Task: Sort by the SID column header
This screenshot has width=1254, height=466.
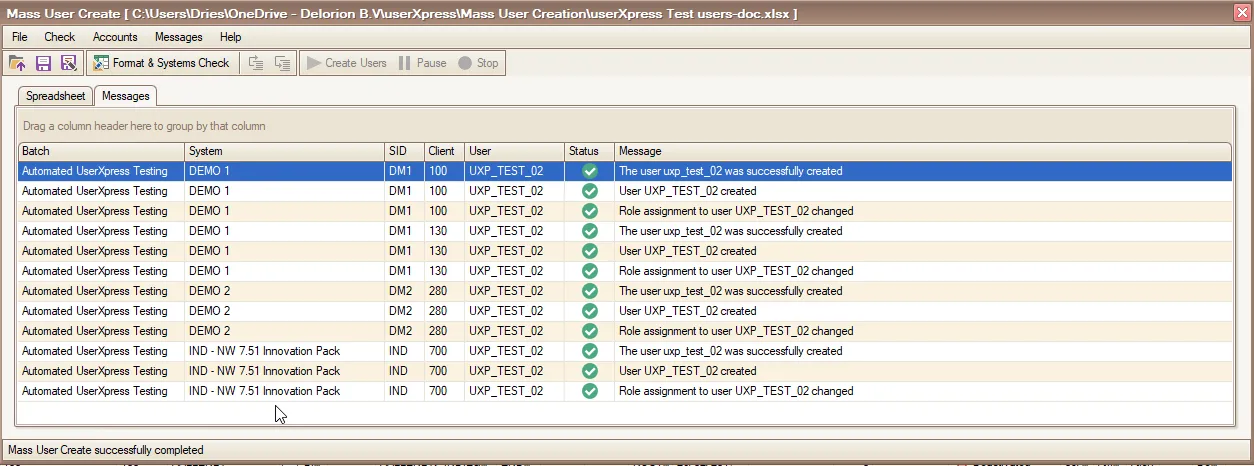Action: point(405,151)
